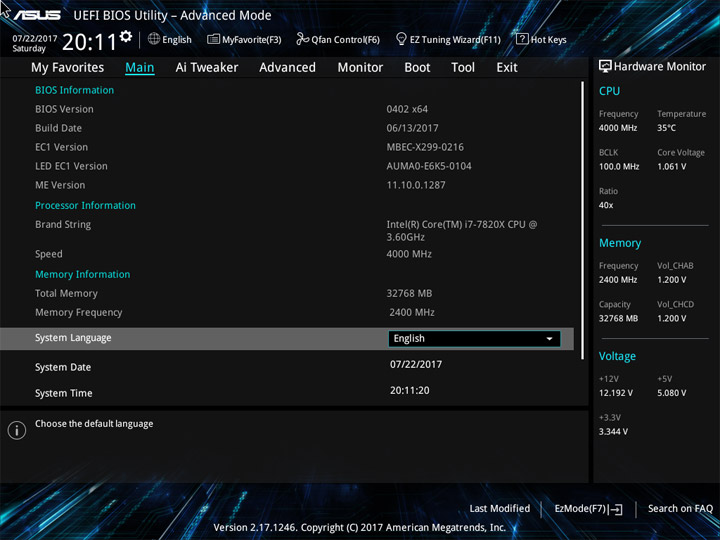The image size is (720, 540).
Task: Click EZ Tuning Wizard(F11) label
Action: pyautogui.click(x=455, y=39)
